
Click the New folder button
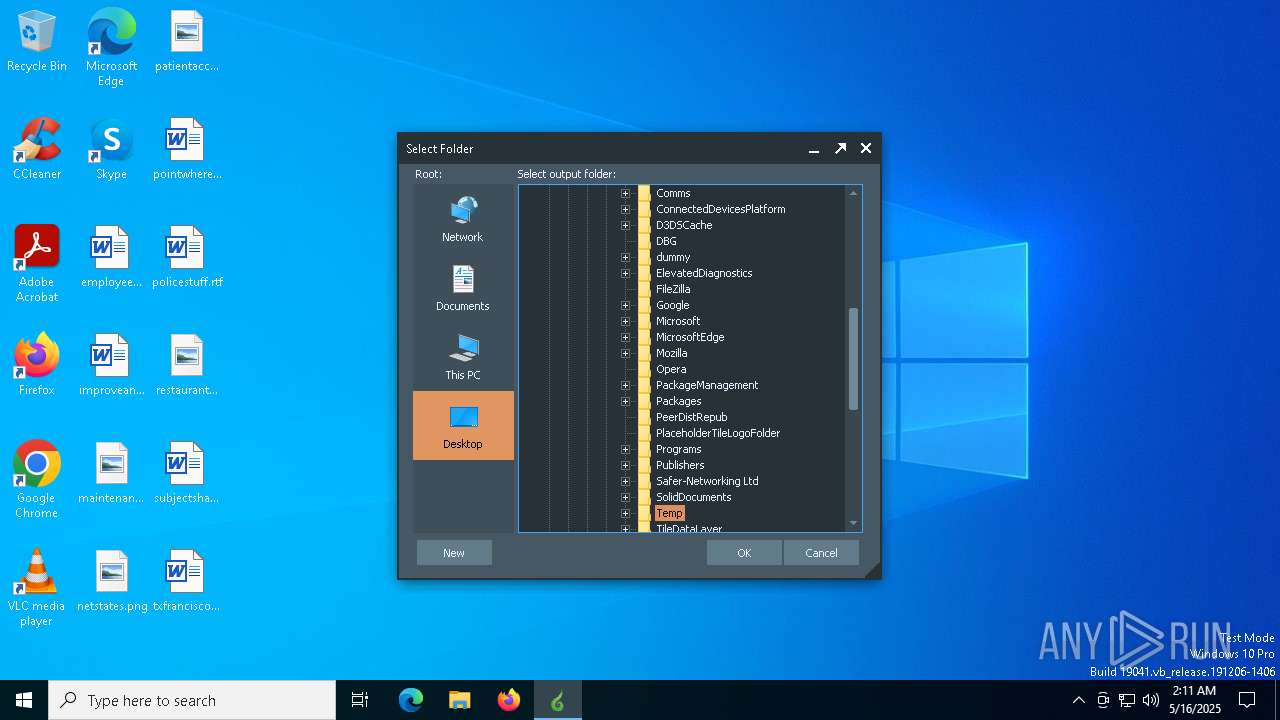click(454, 553)
